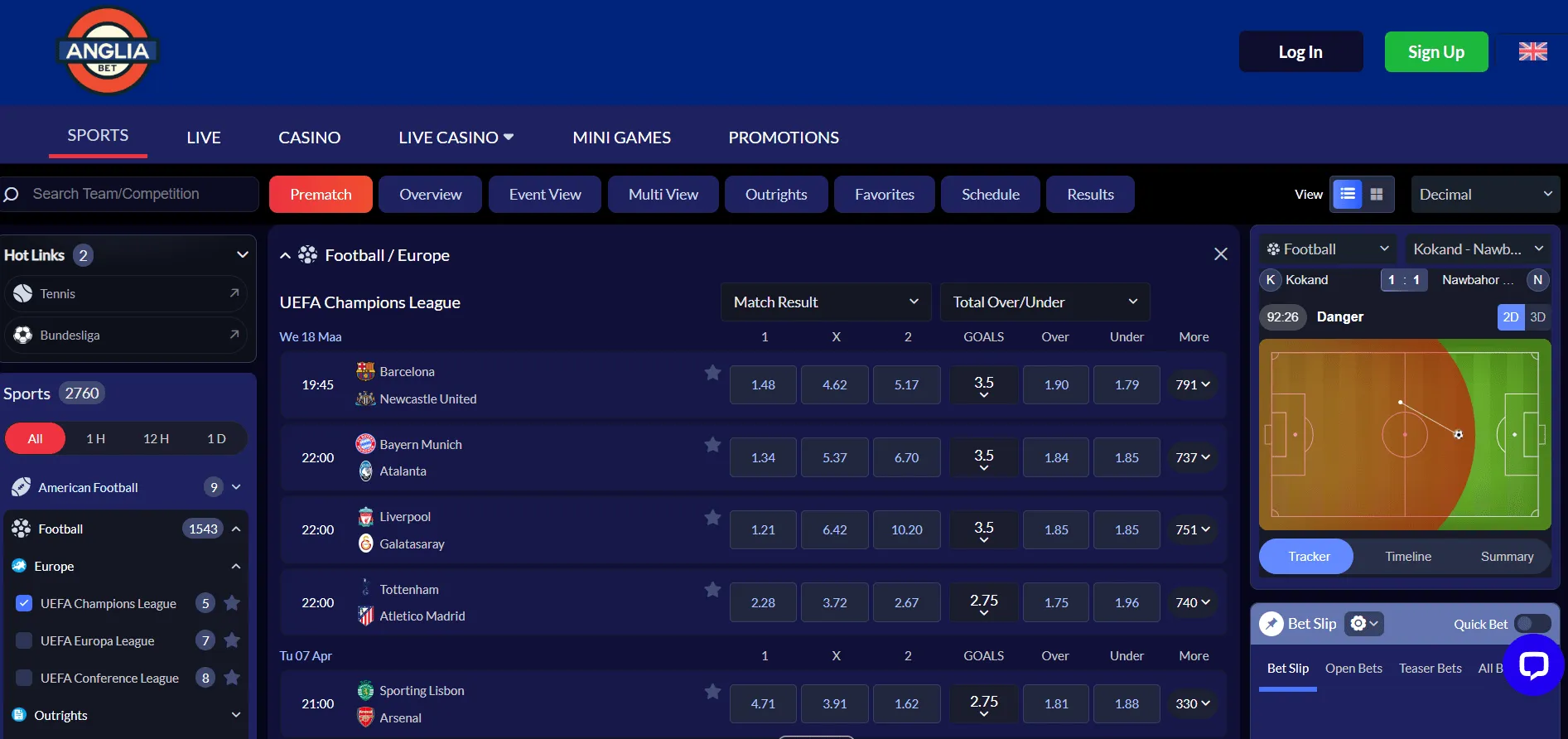Open the Decimal odds format dropdown
The height and width of the screenshot is (739, 1568).
coord(1484,194)
